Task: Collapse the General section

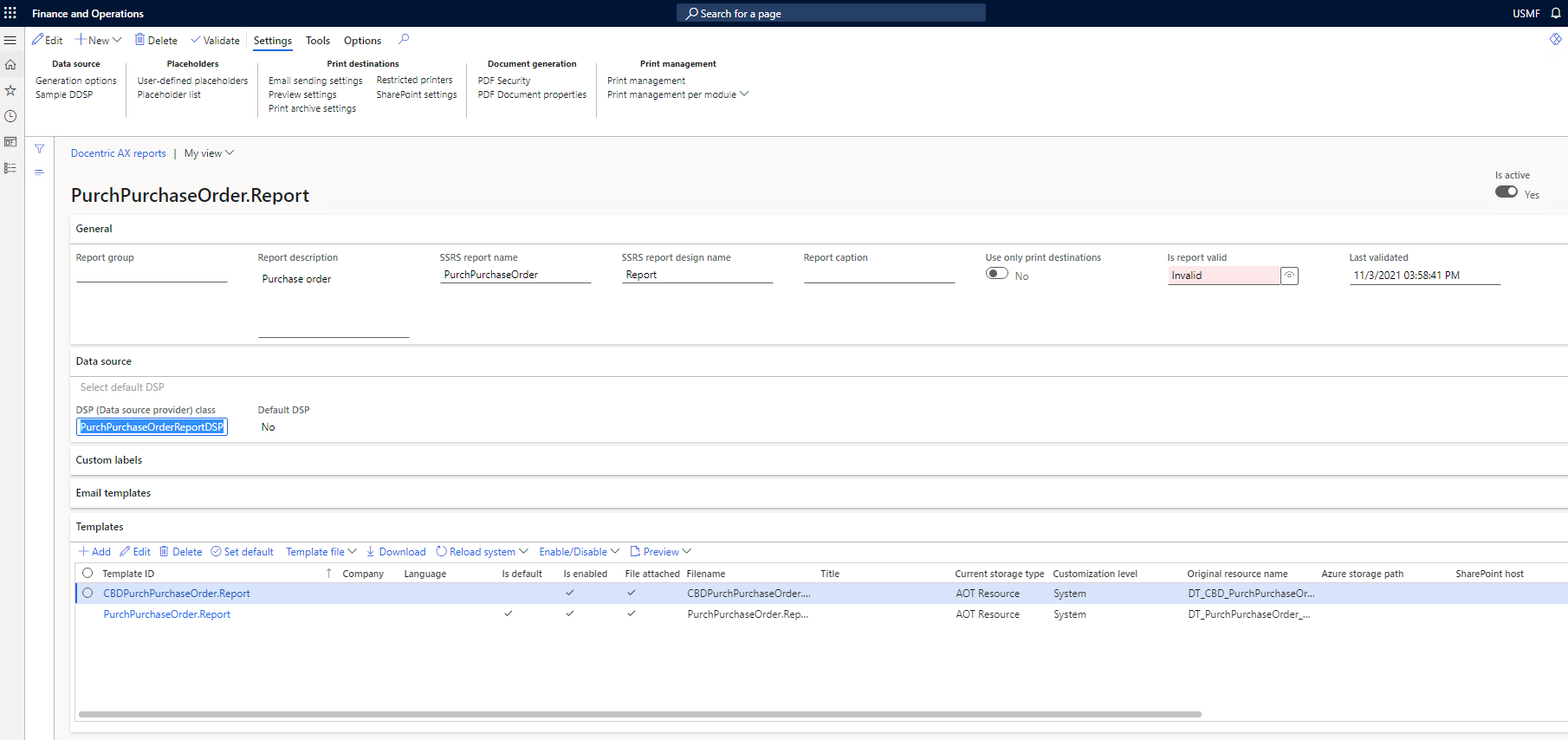Action: point(94,229)
